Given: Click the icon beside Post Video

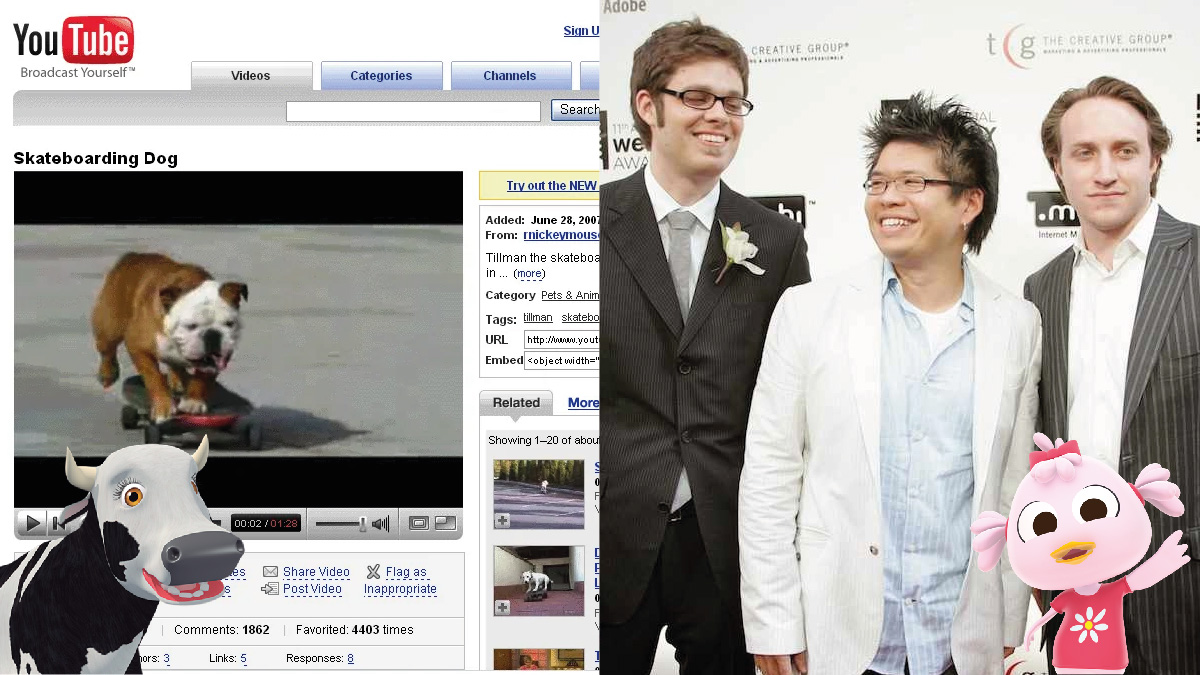Looking at the screenshot, I should point(270,589).
